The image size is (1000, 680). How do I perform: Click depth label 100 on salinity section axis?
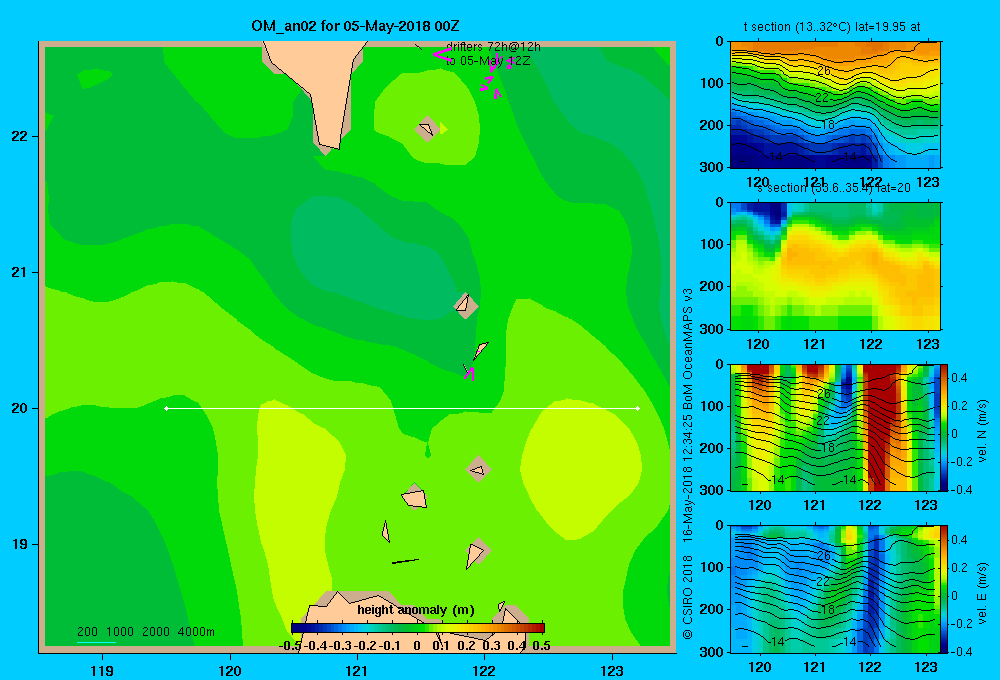[711, 244]
